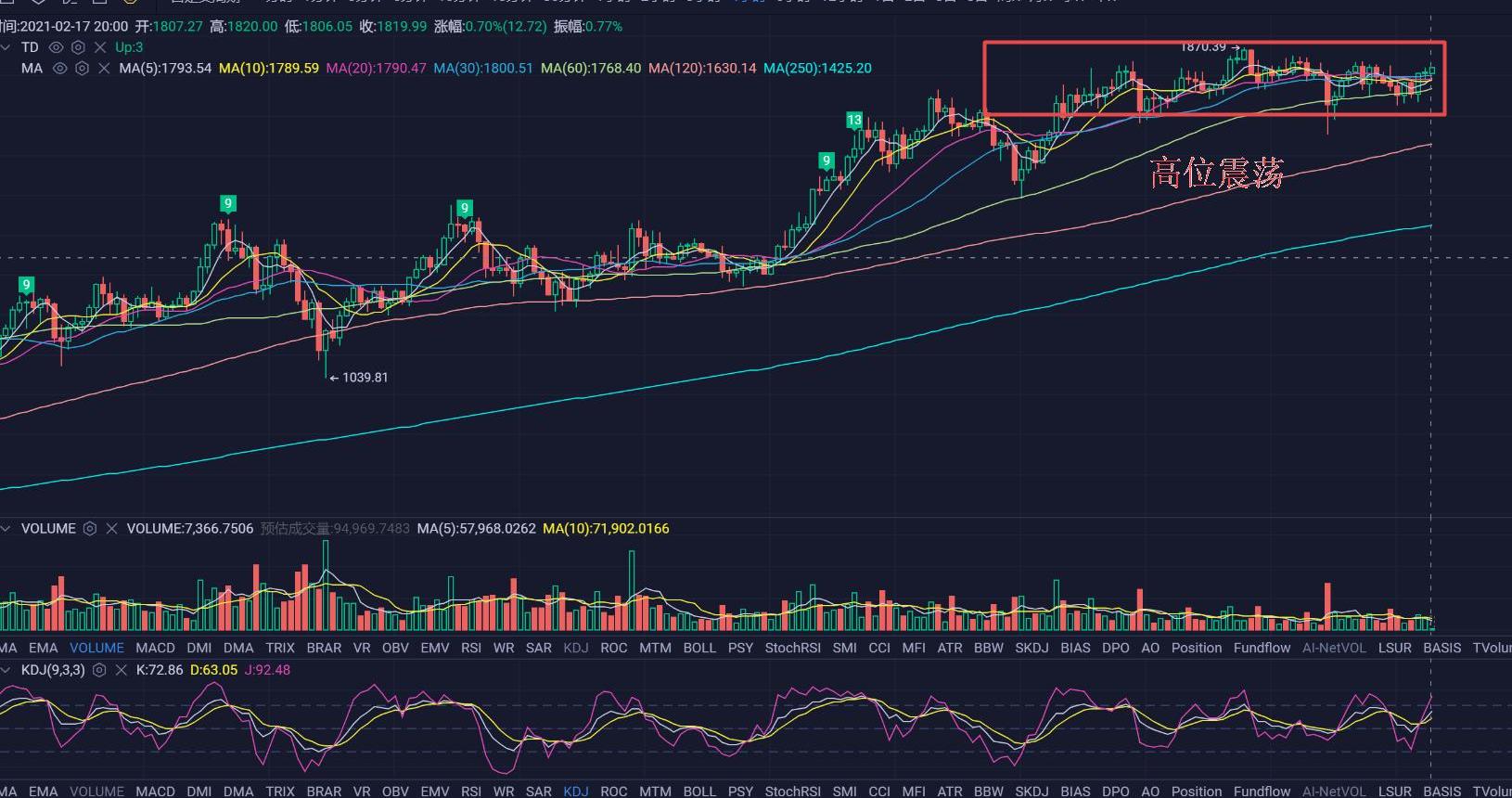Collapse the TD indicator legend chevron
Image resolution: width=1512 pixels, height=798 pixels.
(6, 47)
